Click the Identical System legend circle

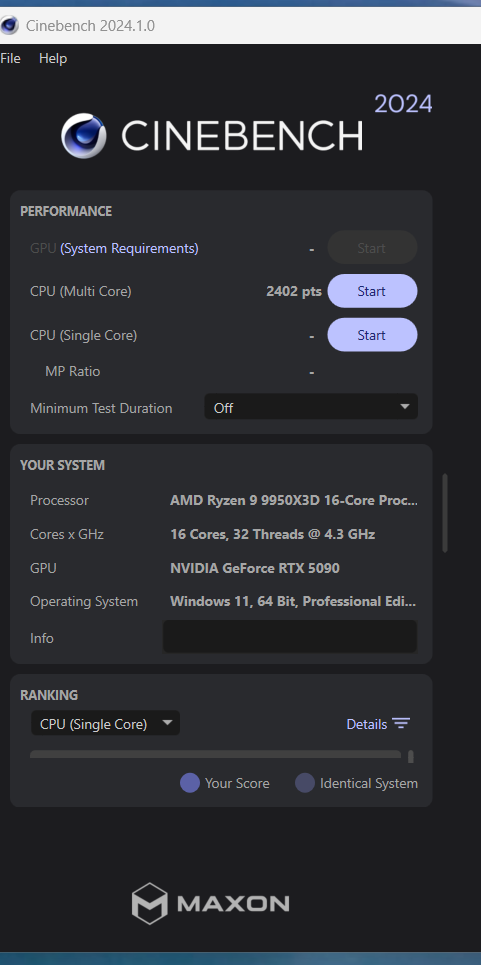click(304, 783)
